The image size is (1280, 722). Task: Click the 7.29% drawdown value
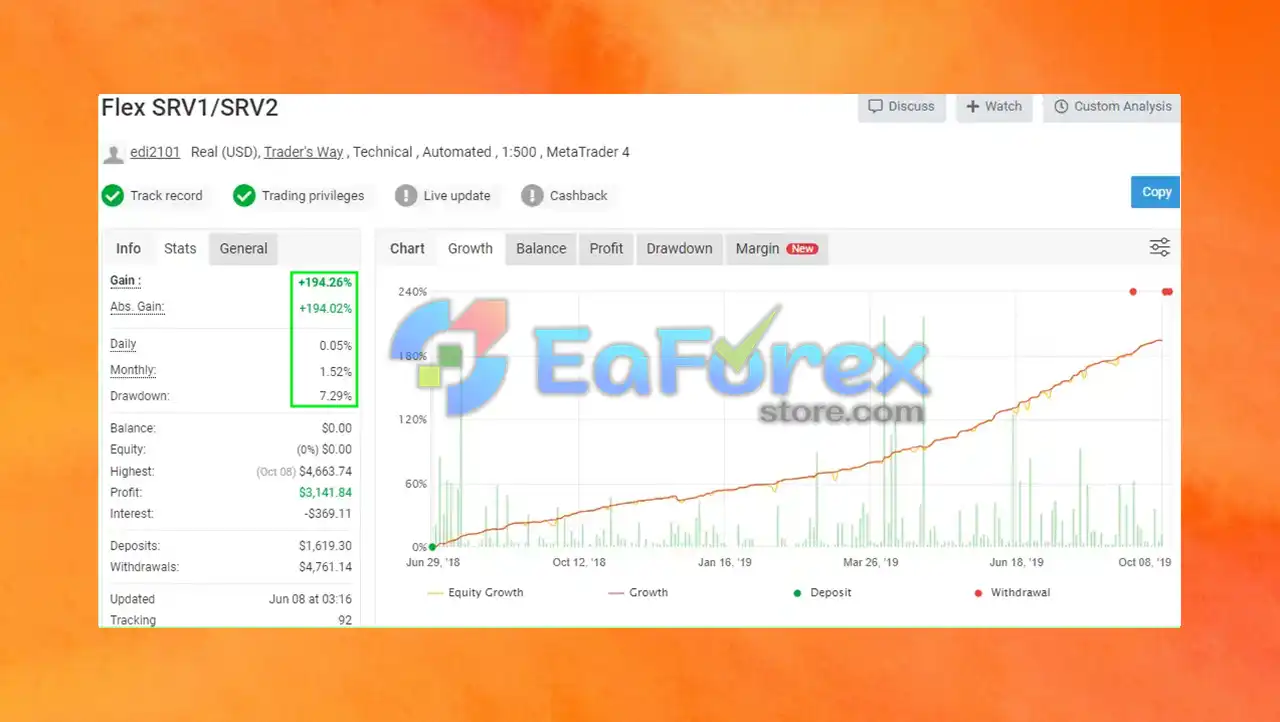tap(336, 396)
